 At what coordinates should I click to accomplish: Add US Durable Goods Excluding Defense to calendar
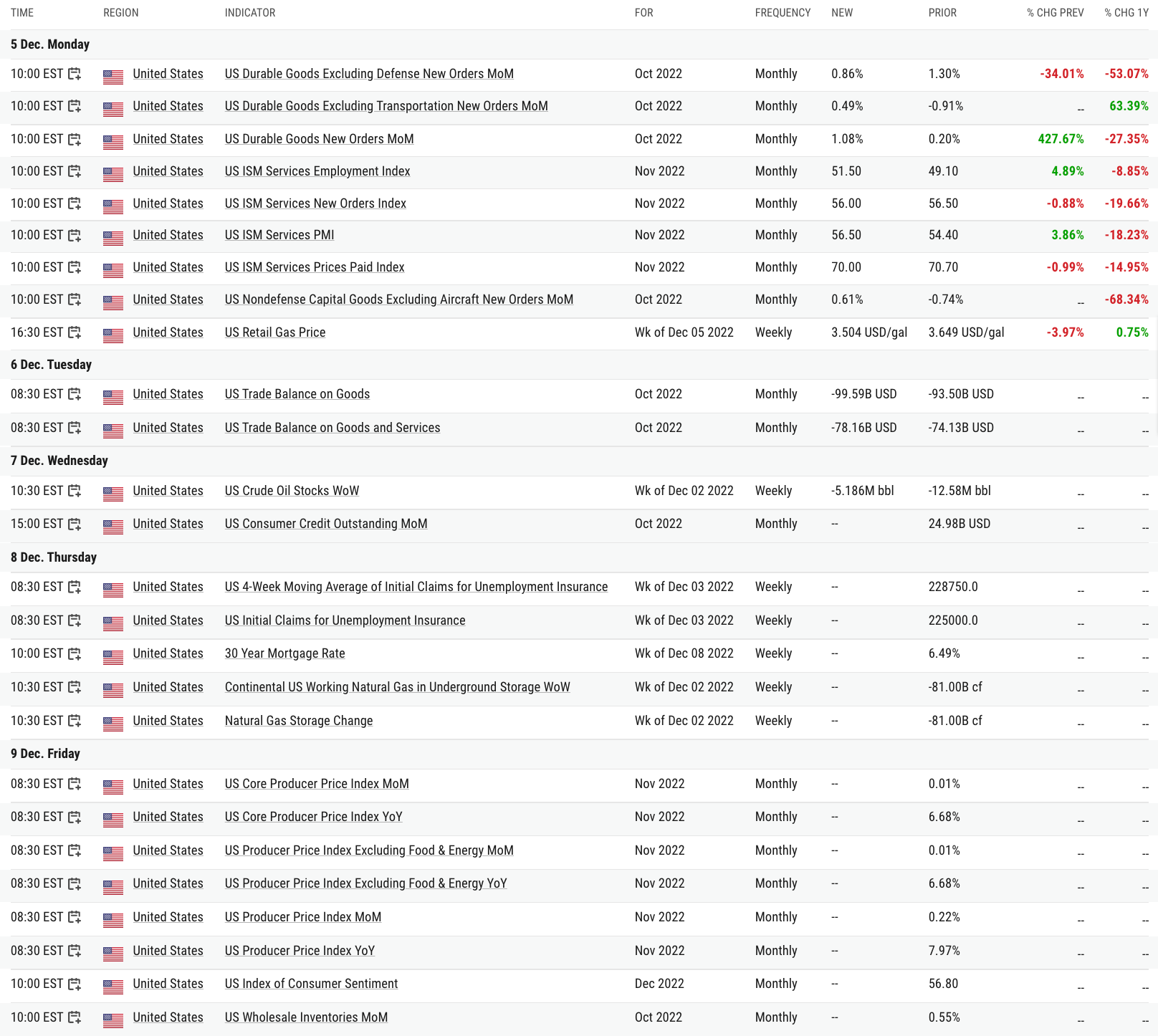point(75,74)
